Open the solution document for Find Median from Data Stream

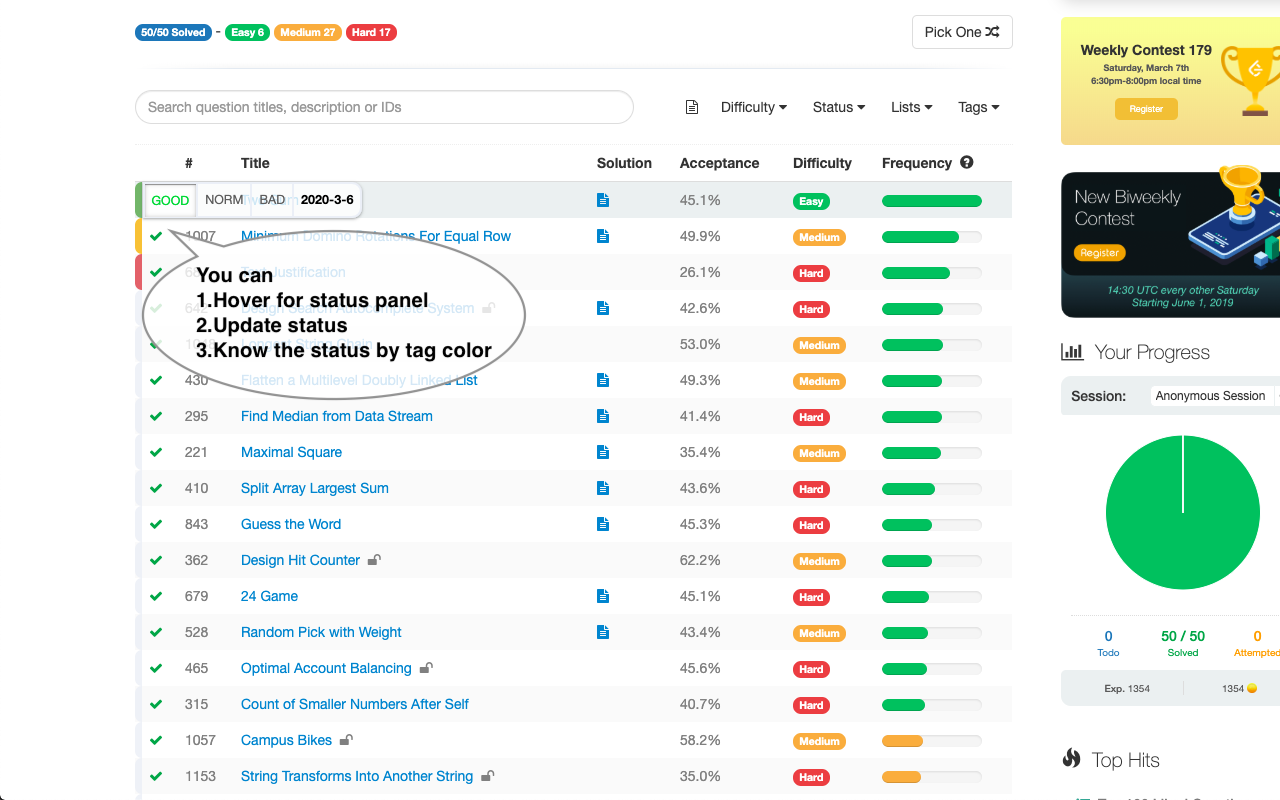point(603,416)
